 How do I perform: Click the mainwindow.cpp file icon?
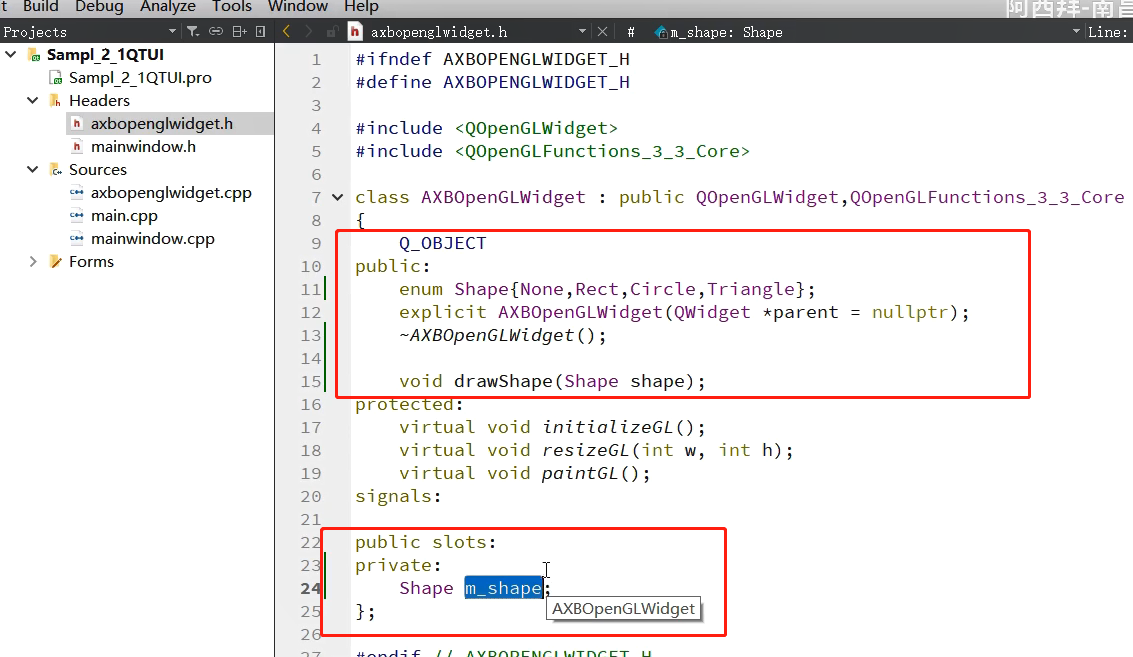[77, 239]
